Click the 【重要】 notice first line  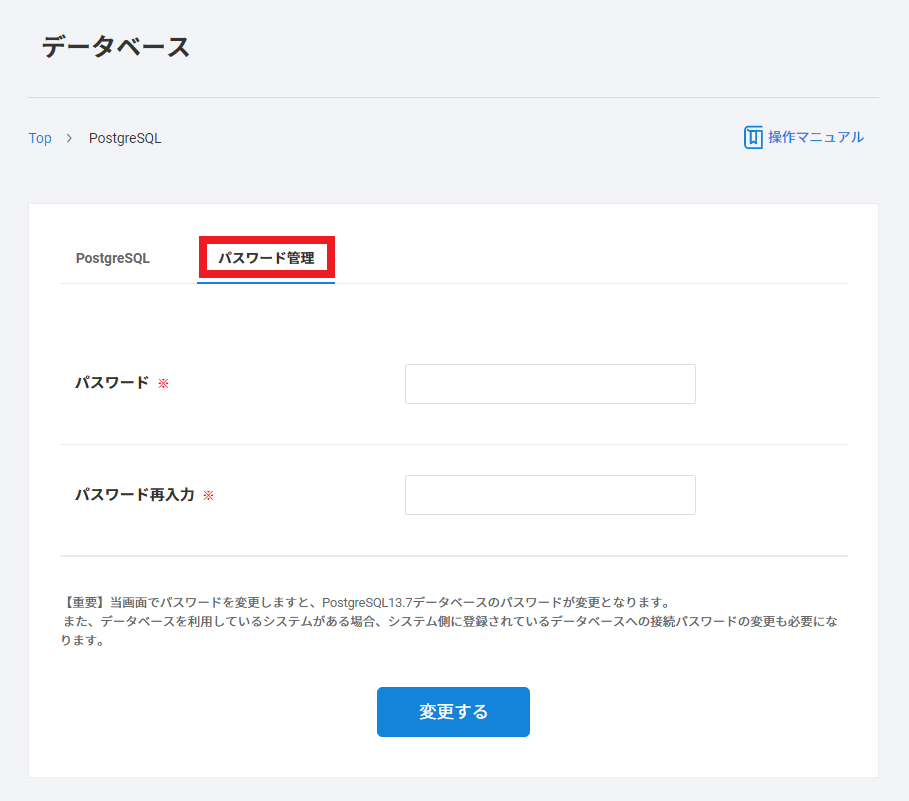tap(365, 602)
